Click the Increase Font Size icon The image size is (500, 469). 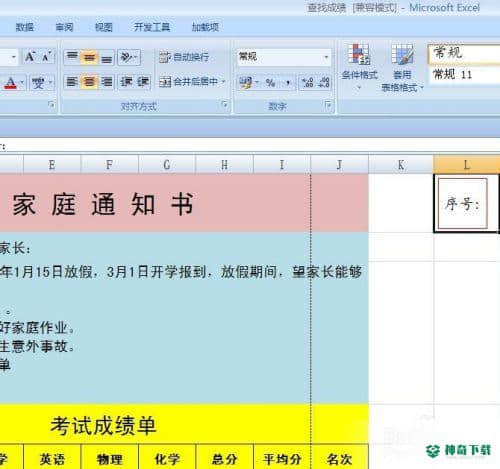tap(30, 57)
